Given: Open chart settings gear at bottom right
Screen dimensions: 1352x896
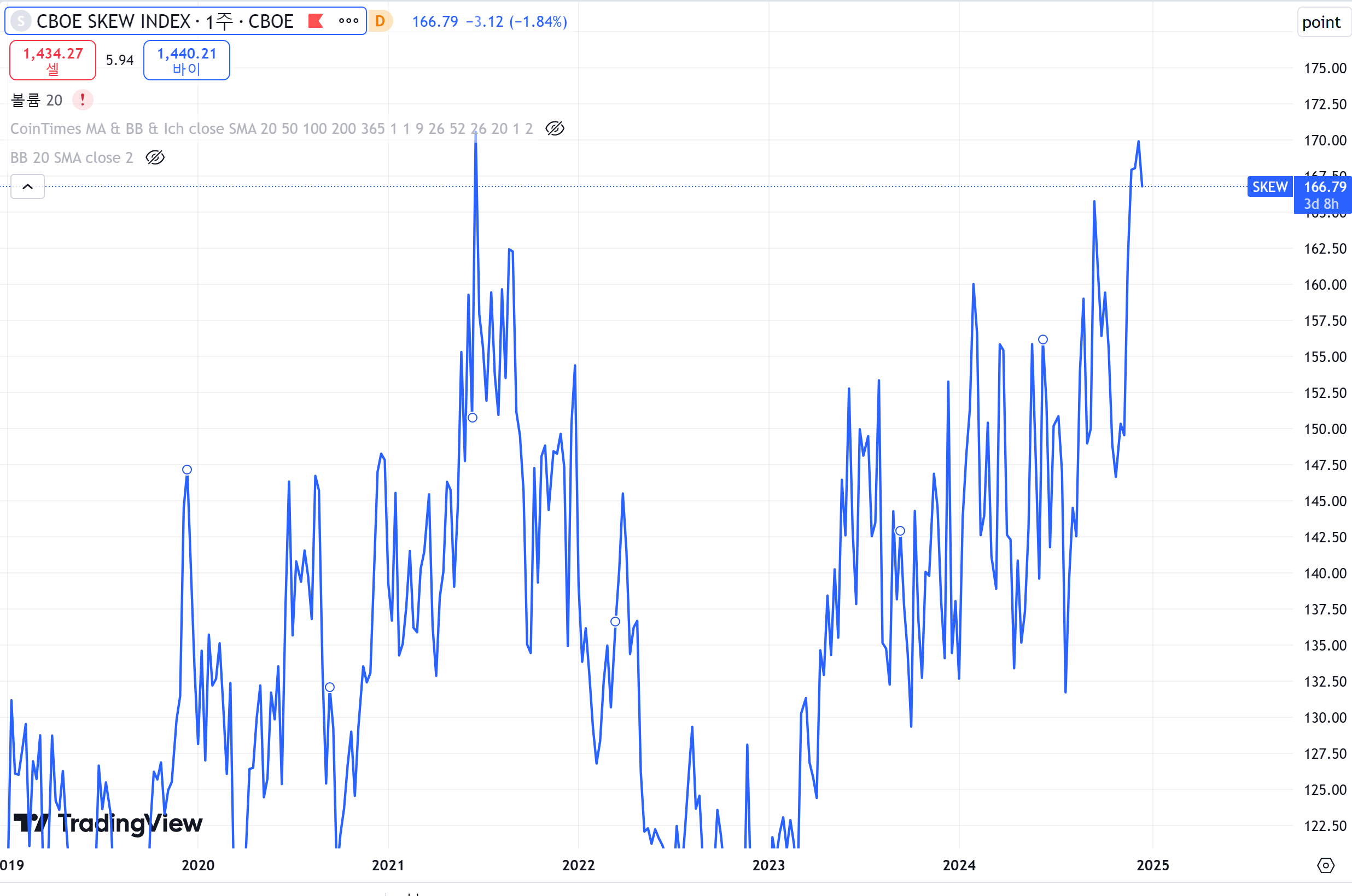Looking at the screenshot, I should click(1325, 865).
